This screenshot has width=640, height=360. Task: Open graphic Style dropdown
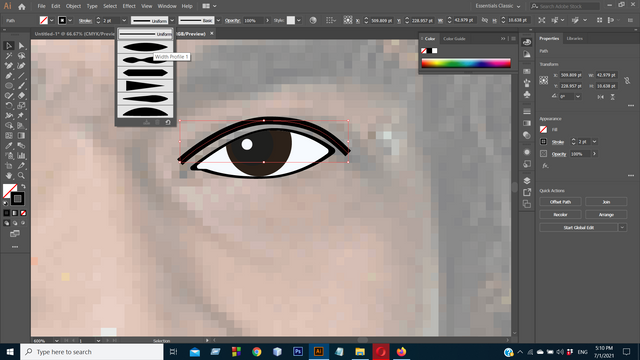(299, 20)
